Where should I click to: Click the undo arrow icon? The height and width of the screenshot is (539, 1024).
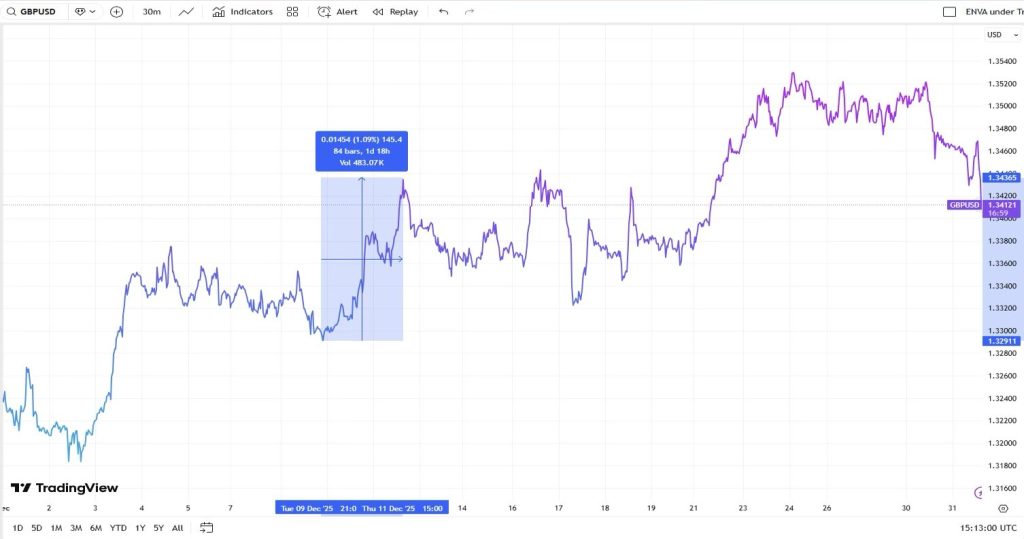[x=444, y=12]
